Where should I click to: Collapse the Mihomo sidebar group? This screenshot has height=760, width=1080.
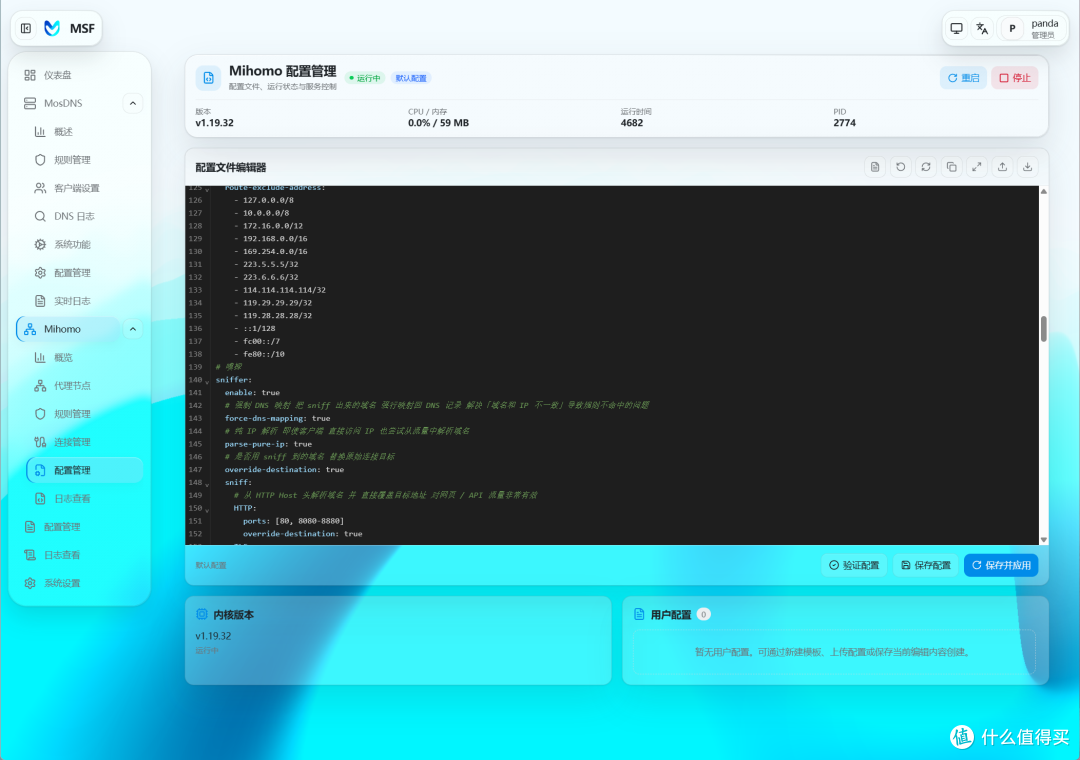coord(133,329)
